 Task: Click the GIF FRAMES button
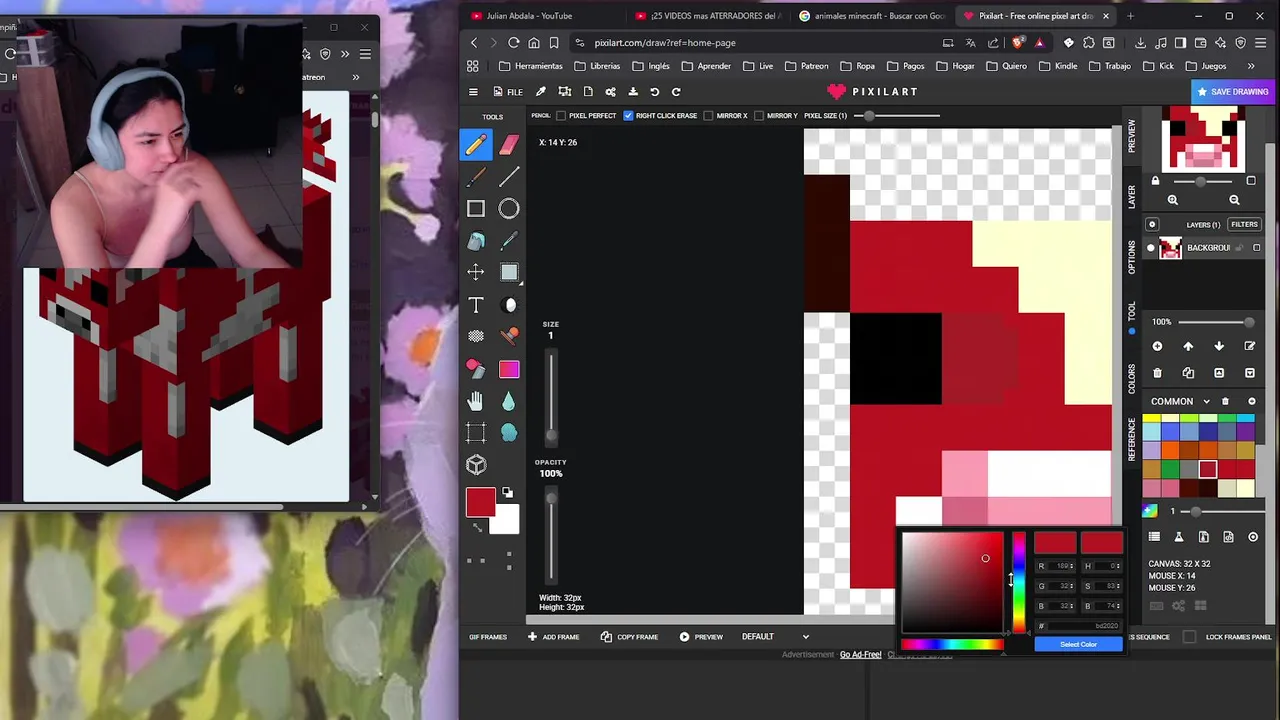click(x=488, y=637)
